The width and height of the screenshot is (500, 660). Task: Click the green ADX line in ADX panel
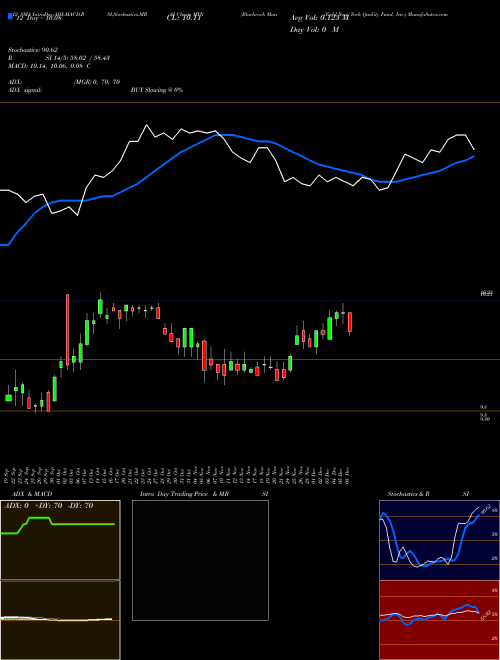(x=58, y=524)
